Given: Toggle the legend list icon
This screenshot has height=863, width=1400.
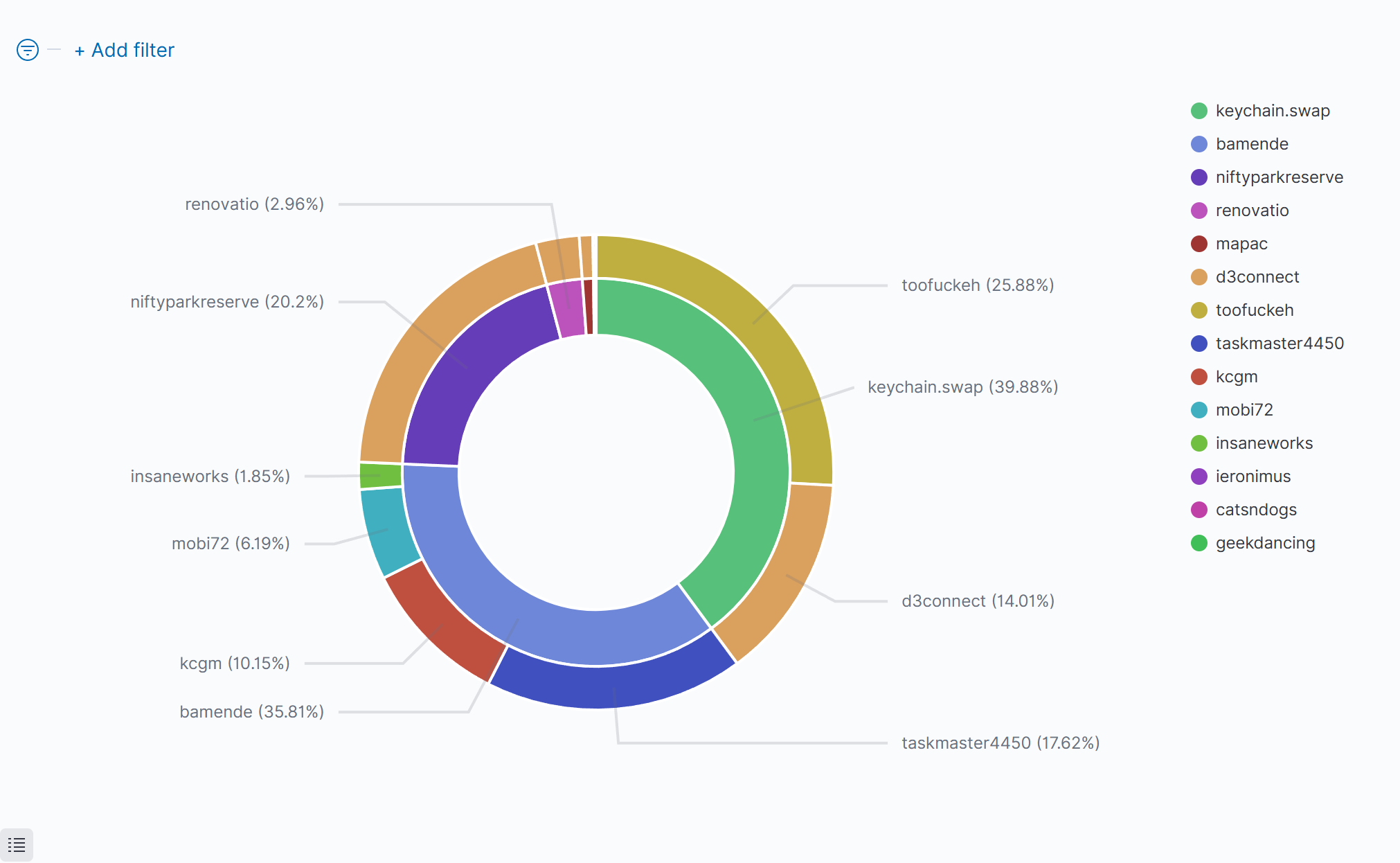Looking at the screenshot, I should (x=17, y=844).
